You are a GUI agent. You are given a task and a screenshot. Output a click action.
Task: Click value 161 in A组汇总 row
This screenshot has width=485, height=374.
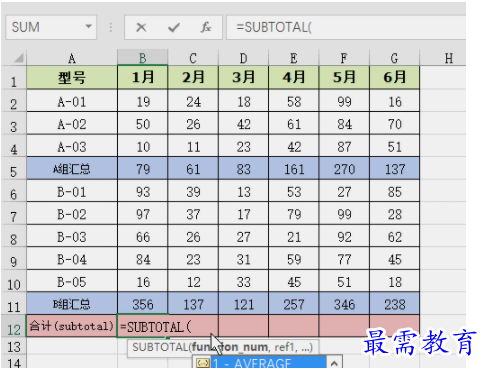pos(294,169)
